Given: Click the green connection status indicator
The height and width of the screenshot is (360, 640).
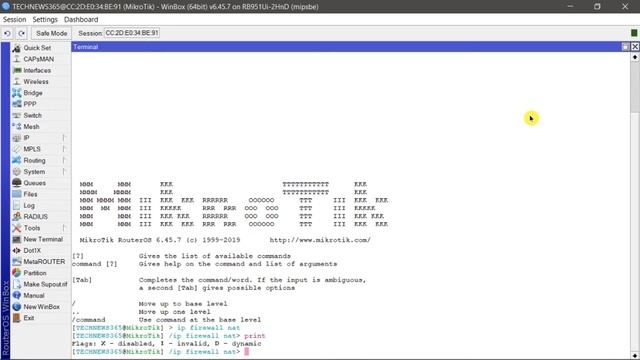Looking at the screenshot, I should pyautogui.click(x=634, y=33).
